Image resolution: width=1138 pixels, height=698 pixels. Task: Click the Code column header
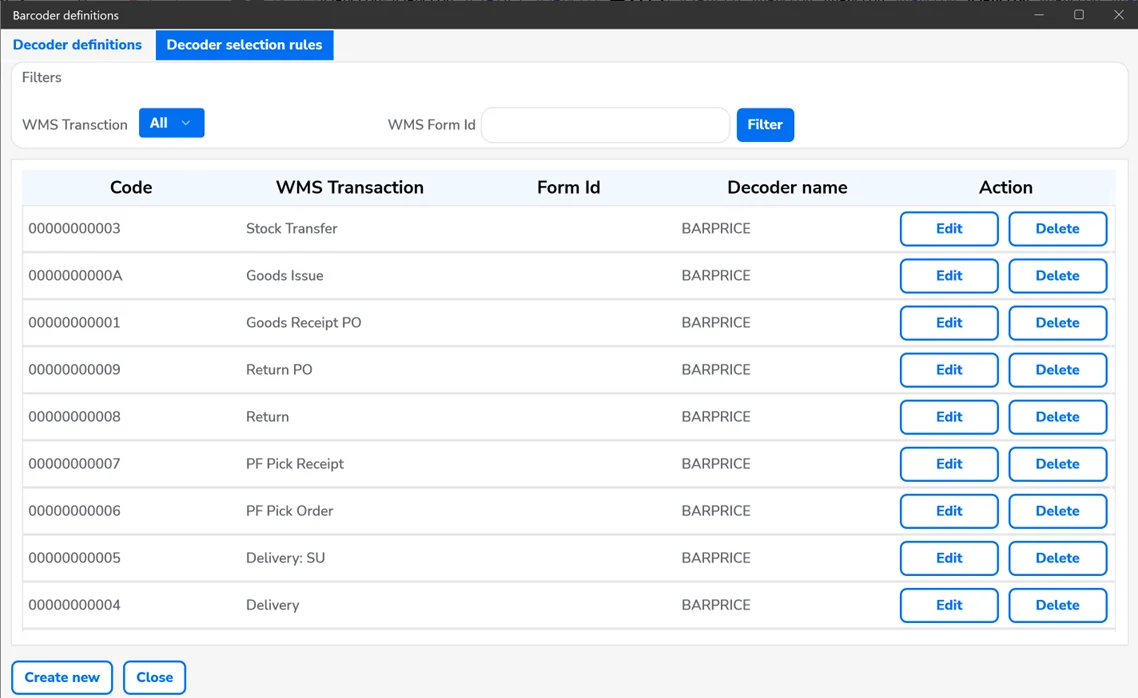(131, 188)
